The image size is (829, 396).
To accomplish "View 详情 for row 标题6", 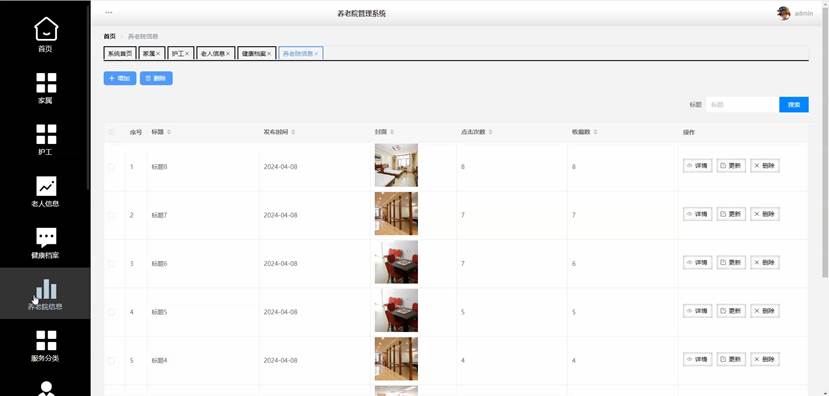I will click(697, 263).
